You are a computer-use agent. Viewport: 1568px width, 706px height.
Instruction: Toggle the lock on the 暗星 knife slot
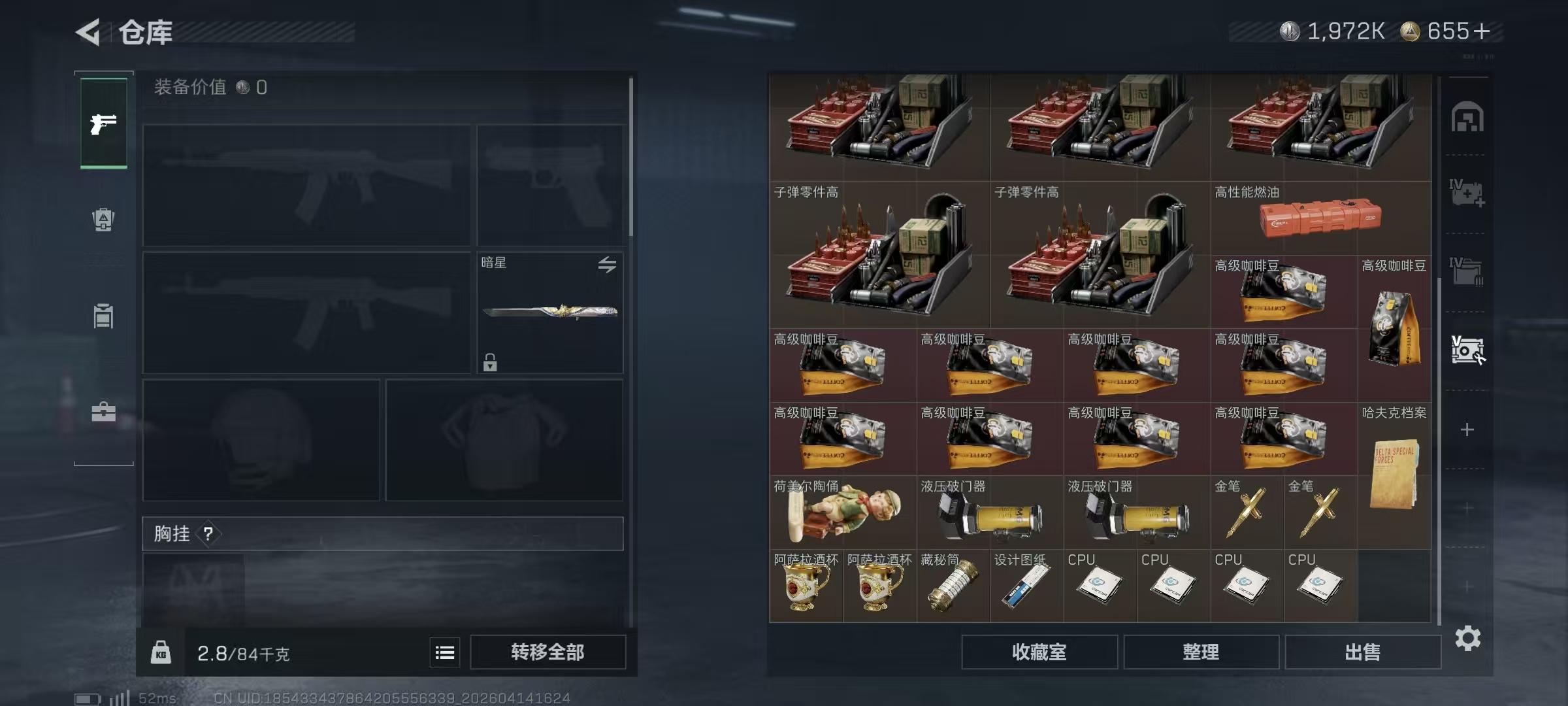(490, 362)
